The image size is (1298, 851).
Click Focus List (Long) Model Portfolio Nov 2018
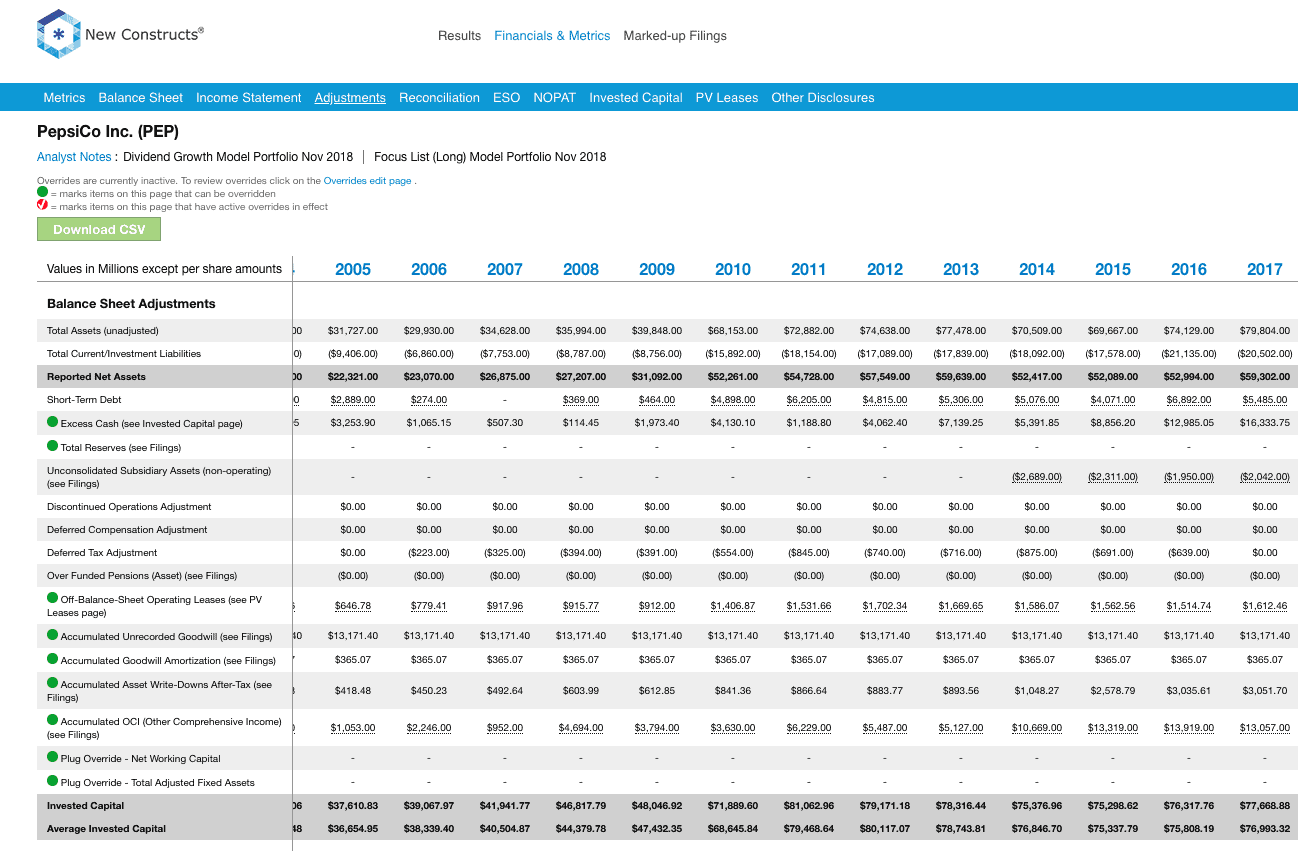pyautogui.click(x=490, y=157)
